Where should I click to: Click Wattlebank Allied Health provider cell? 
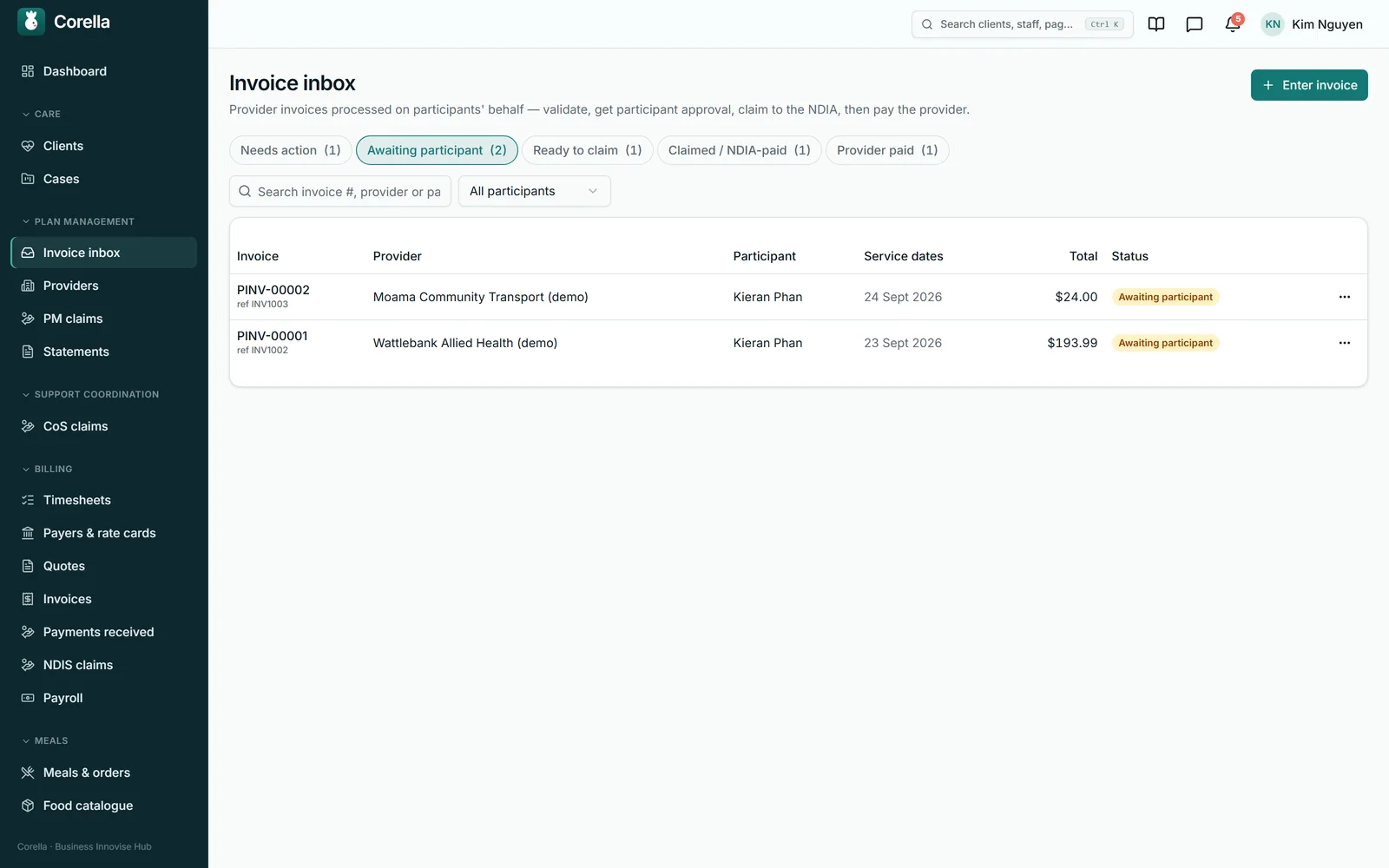(x=465, y=343)
